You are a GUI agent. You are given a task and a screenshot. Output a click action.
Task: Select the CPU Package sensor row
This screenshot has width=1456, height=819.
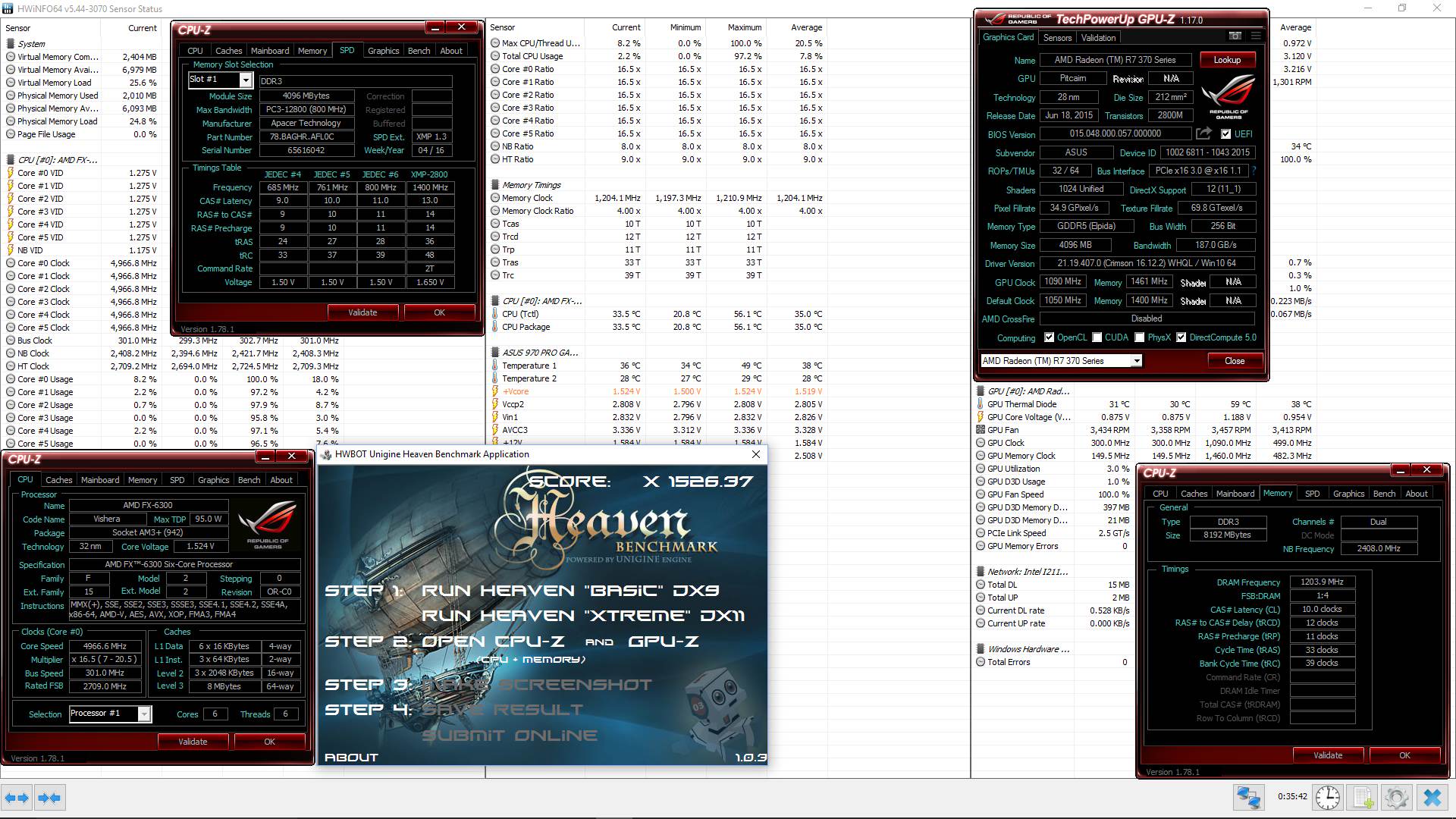(657, 327)
